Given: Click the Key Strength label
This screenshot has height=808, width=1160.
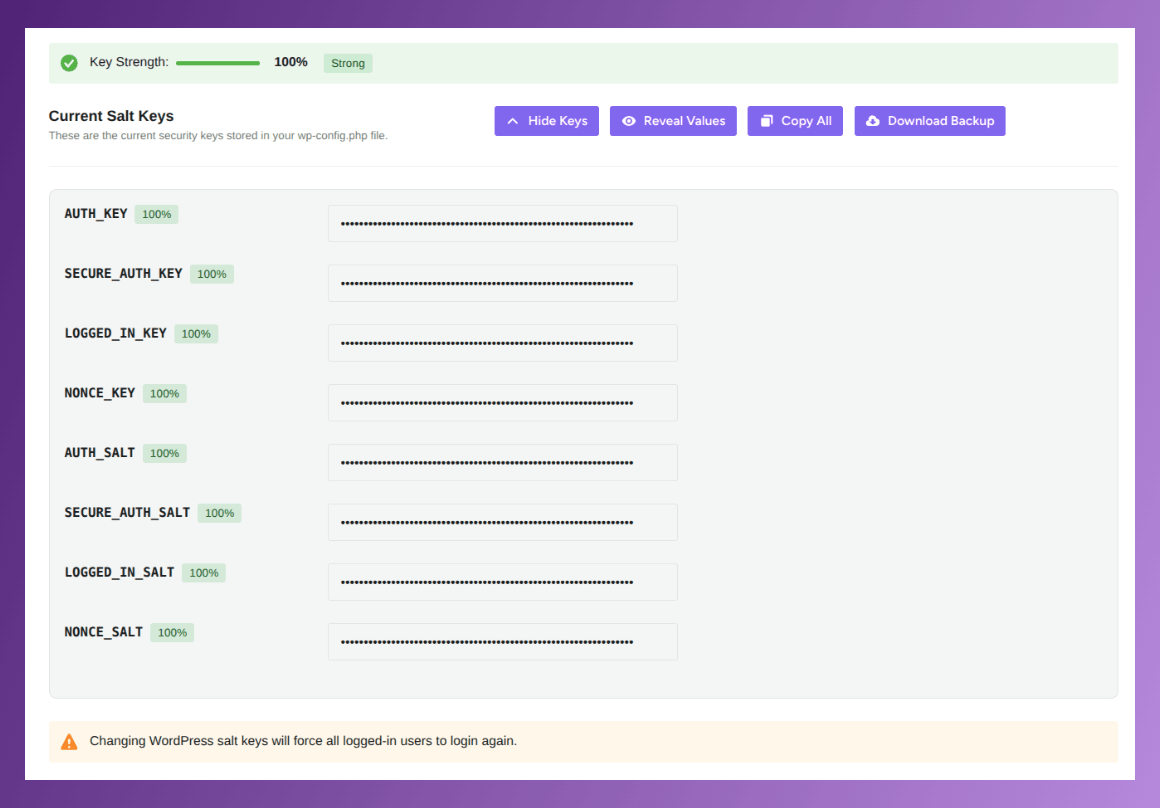Looking at the screenshot, I should [x=129, y=62].
